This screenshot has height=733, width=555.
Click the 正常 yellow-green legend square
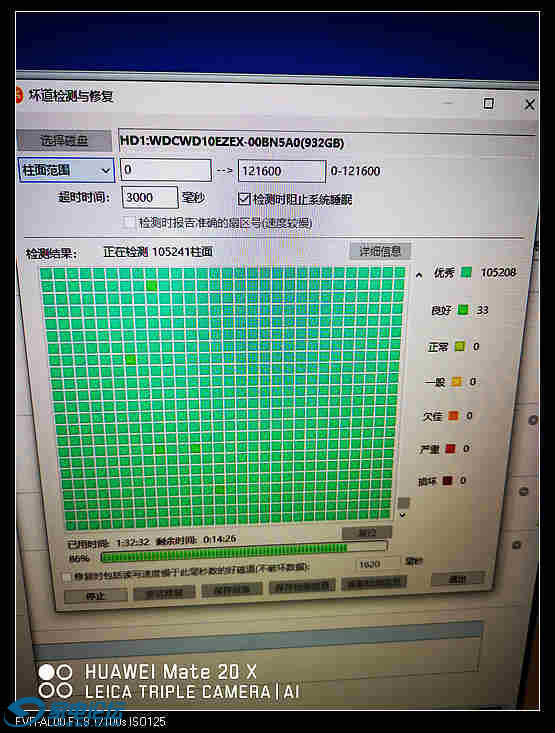[460, 346]
